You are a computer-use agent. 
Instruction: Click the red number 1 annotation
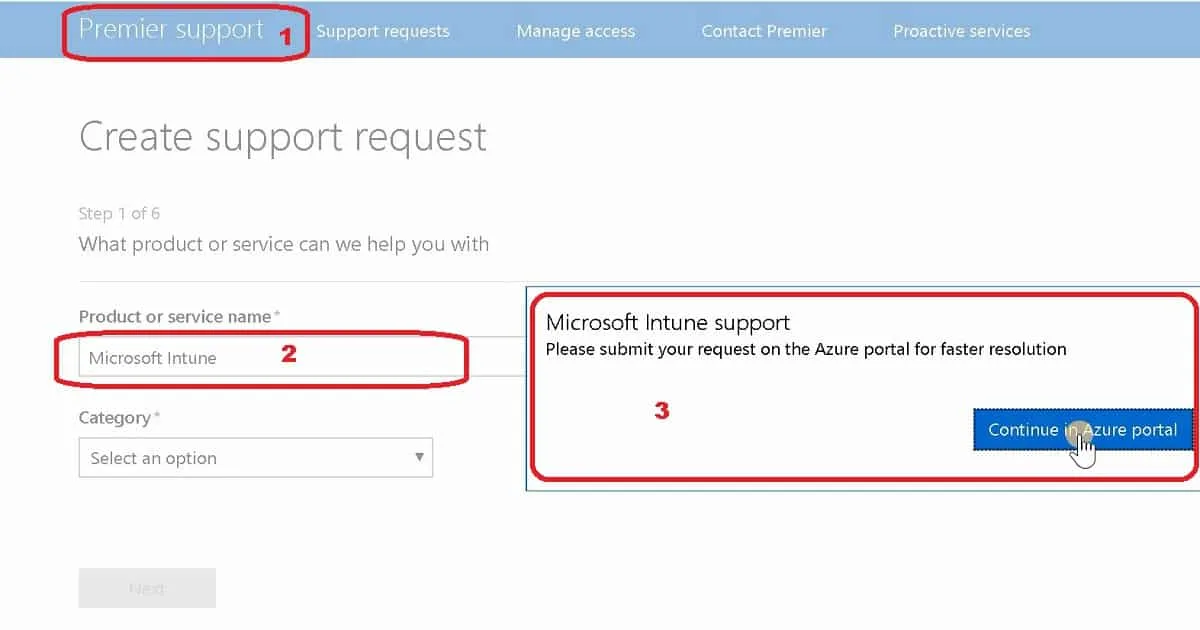[x=285, y=37]
